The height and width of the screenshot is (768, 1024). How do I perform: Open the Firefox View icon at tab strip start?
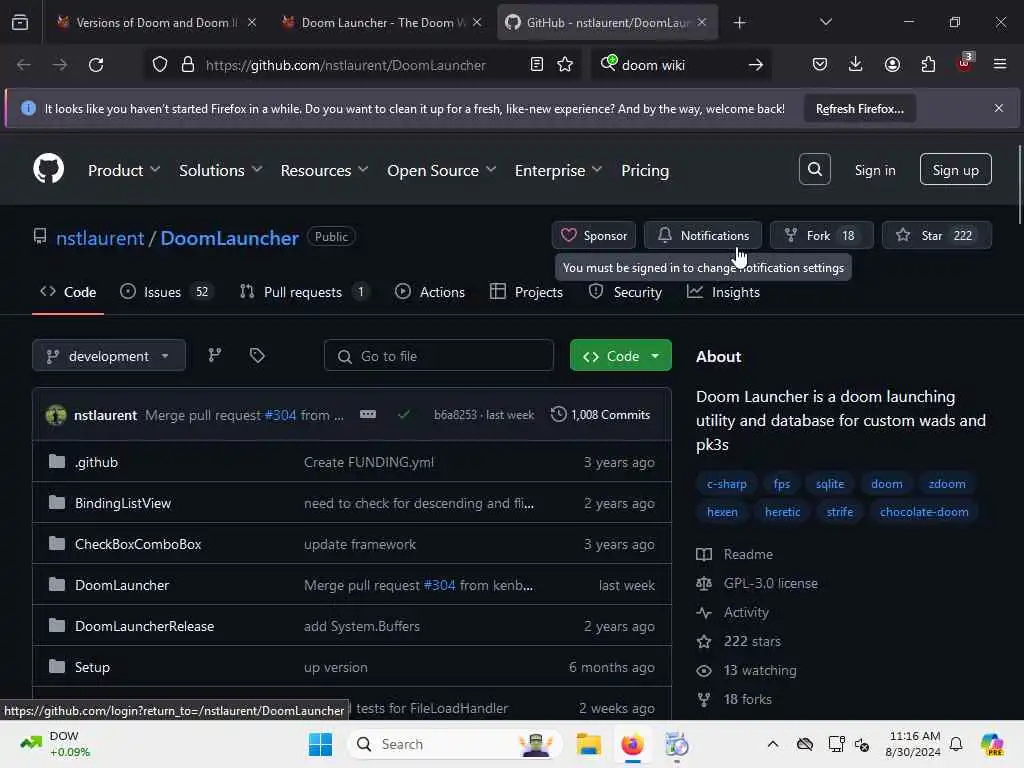pyautogui.click(x=20, y=22)
